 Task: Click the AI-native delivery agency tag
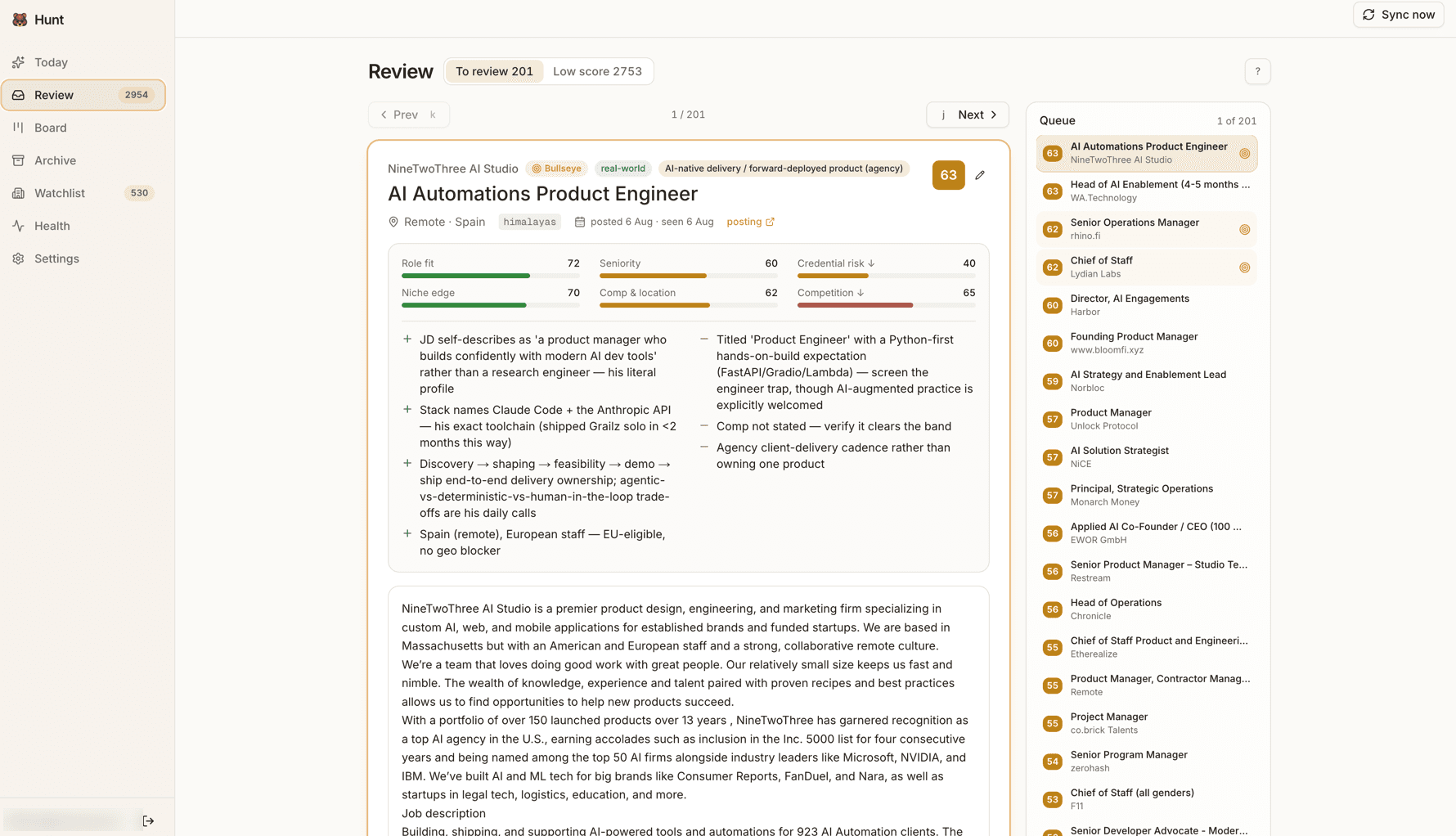(x=784, y=169)
